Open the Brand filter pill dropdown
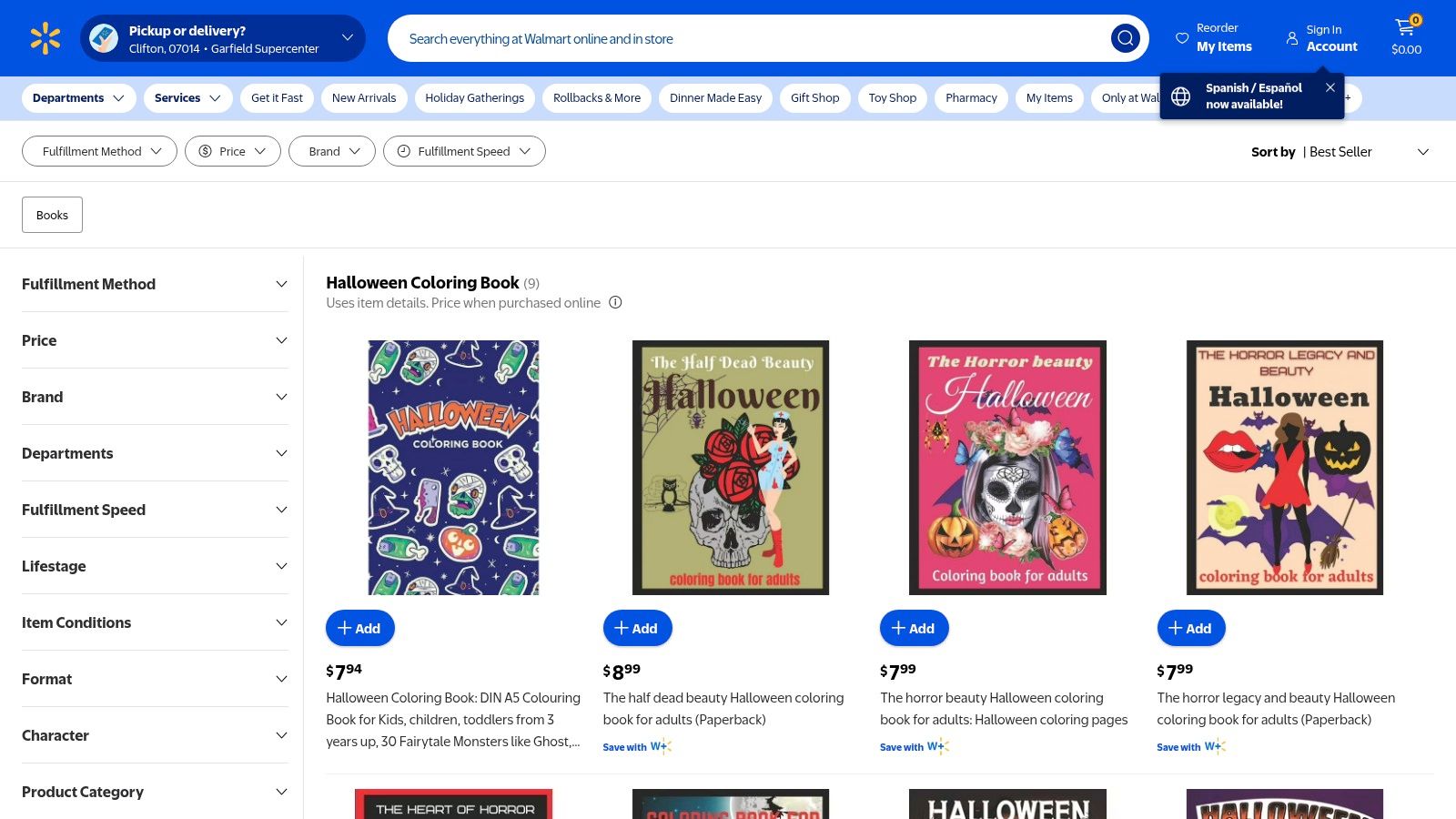The width and height of the screenshot is (1456, 819). click(331, 151)
